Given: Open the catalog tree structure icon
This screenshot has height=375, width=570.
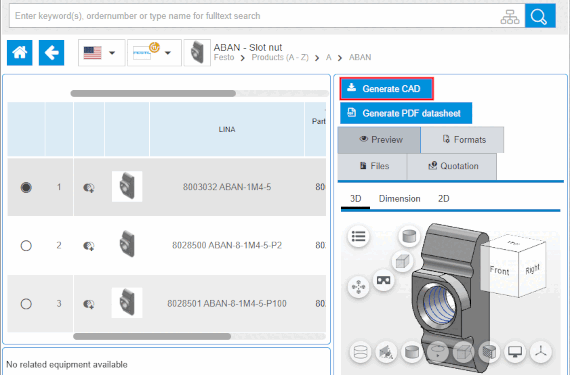Looking at the screenshot, I should click(510, 16).
